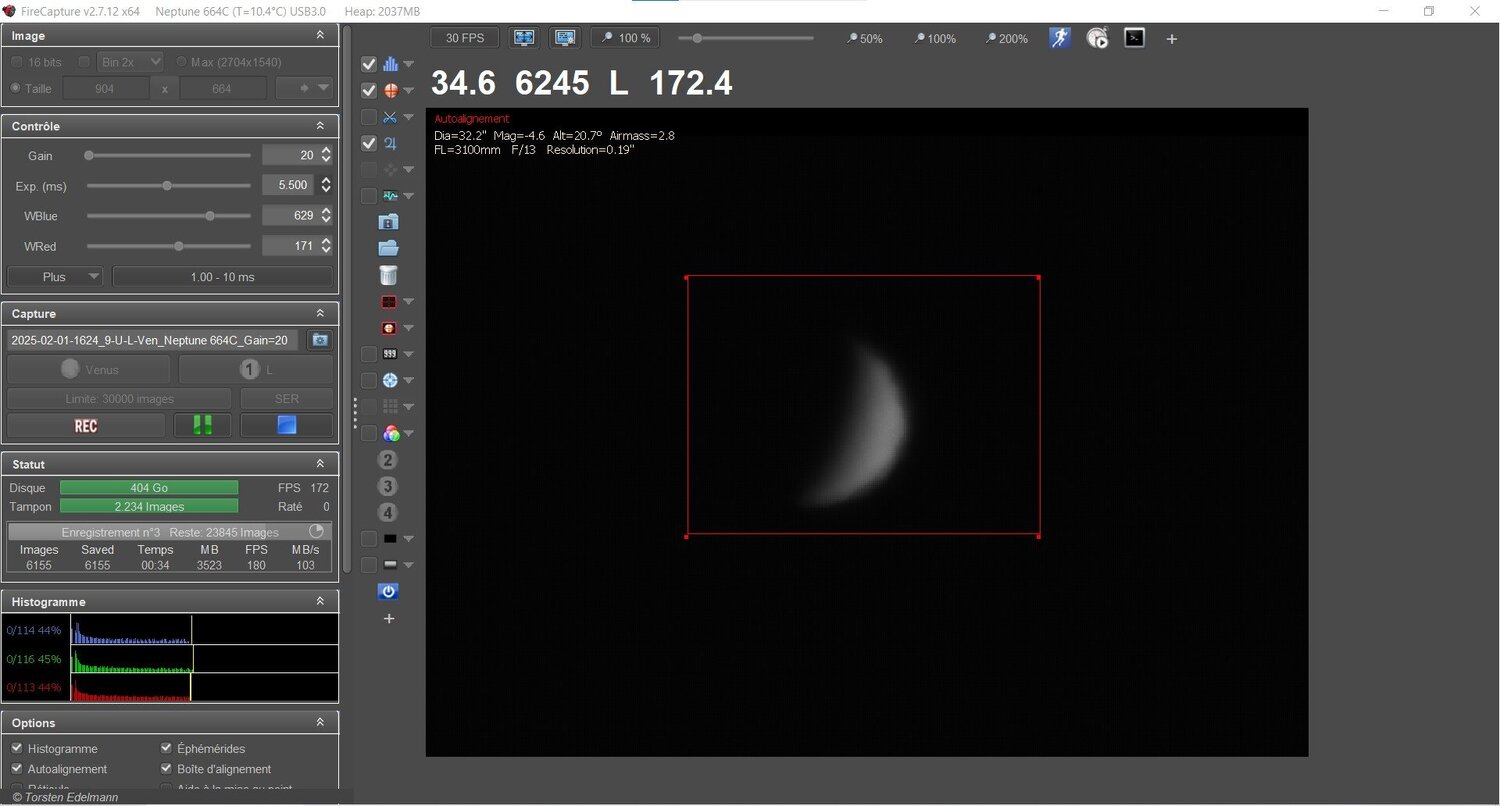The width and height of the screenshot is (1500, 806).
Task: Toggle the Éphémérides option checkbox
Action: pos(167,748)
